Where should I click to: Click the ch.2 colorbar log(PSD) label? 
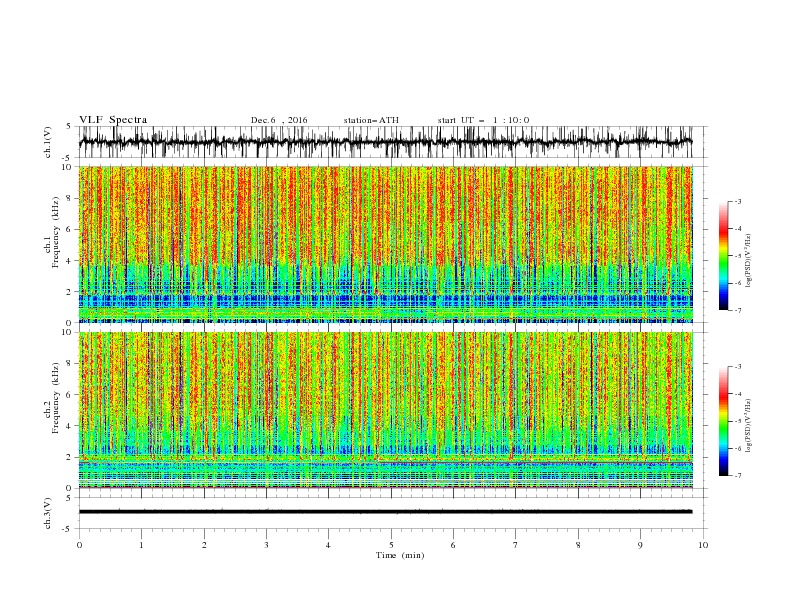[748, 425]
